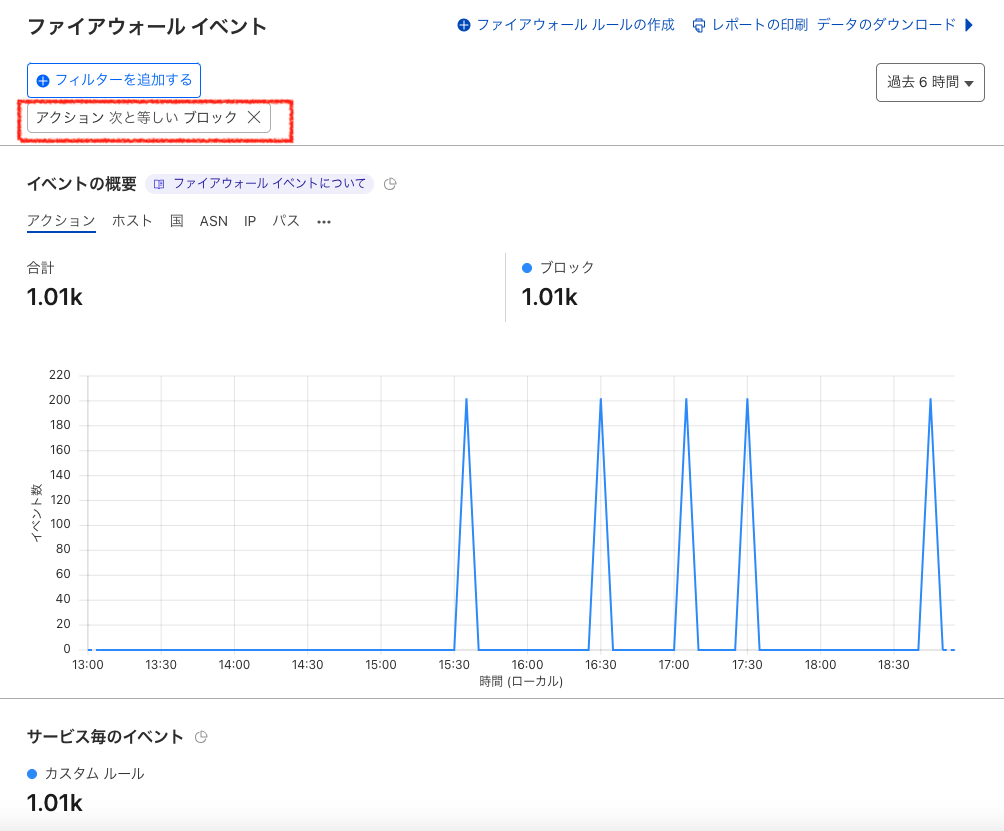
Task: Open the ASN tab
Action: pos(213,221)
